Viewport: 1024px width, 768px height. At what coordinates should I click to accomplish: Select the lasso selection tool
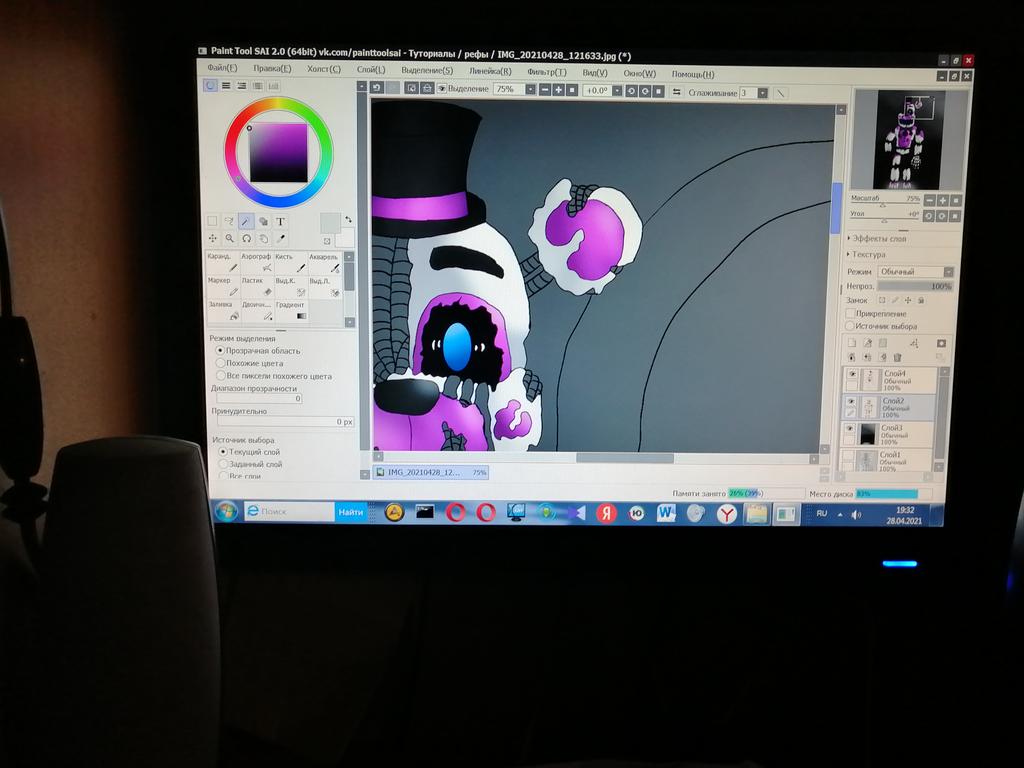tap(229, 221)
